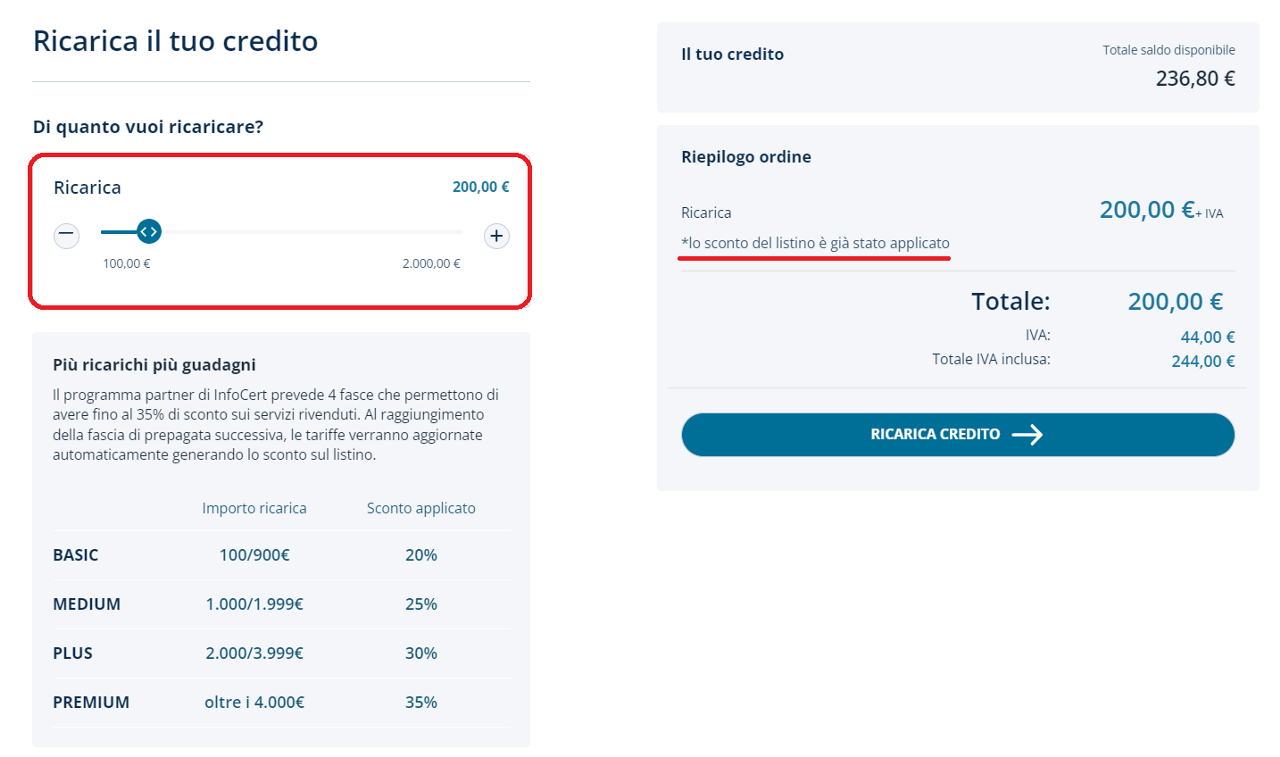Image resolution: width=1280 pixels, height=757 pixels.
Task: Select the BASIC tier row label
Action: [x=76, y=555]
